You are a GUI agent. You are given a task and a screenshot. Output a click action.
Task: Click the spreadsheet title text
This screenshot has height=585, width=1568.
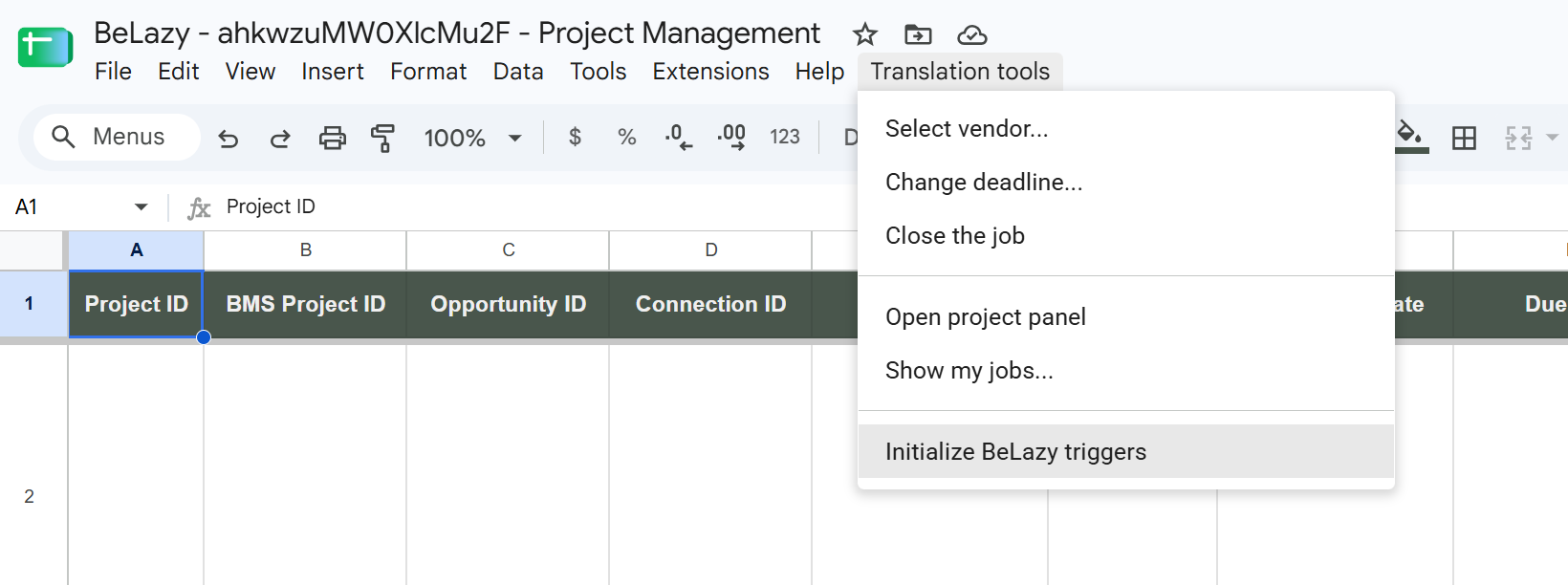pyautogui.click(x=457, y=33)
